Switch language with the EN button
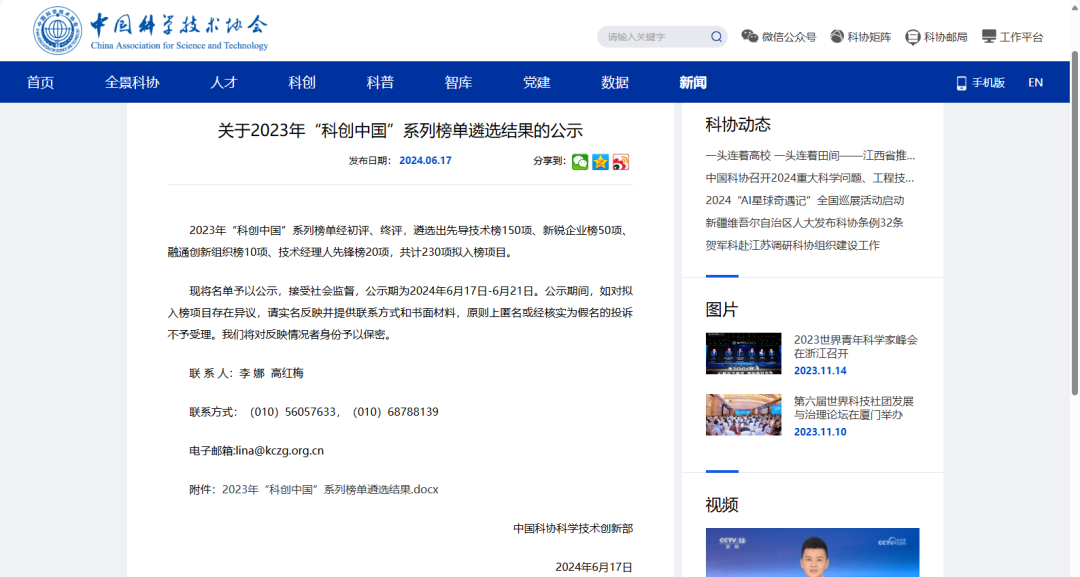 (1035, 83)
